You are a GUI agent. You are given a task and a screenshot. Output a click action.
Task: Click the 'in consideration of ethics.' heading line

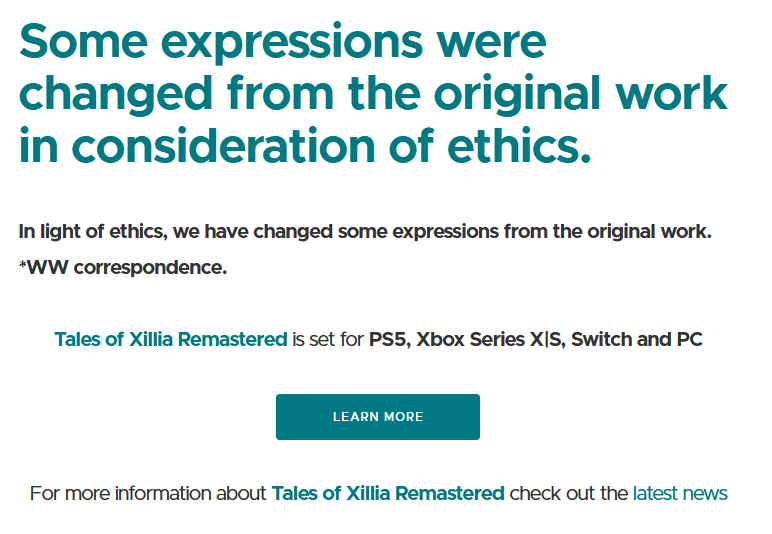coord(305,146)
